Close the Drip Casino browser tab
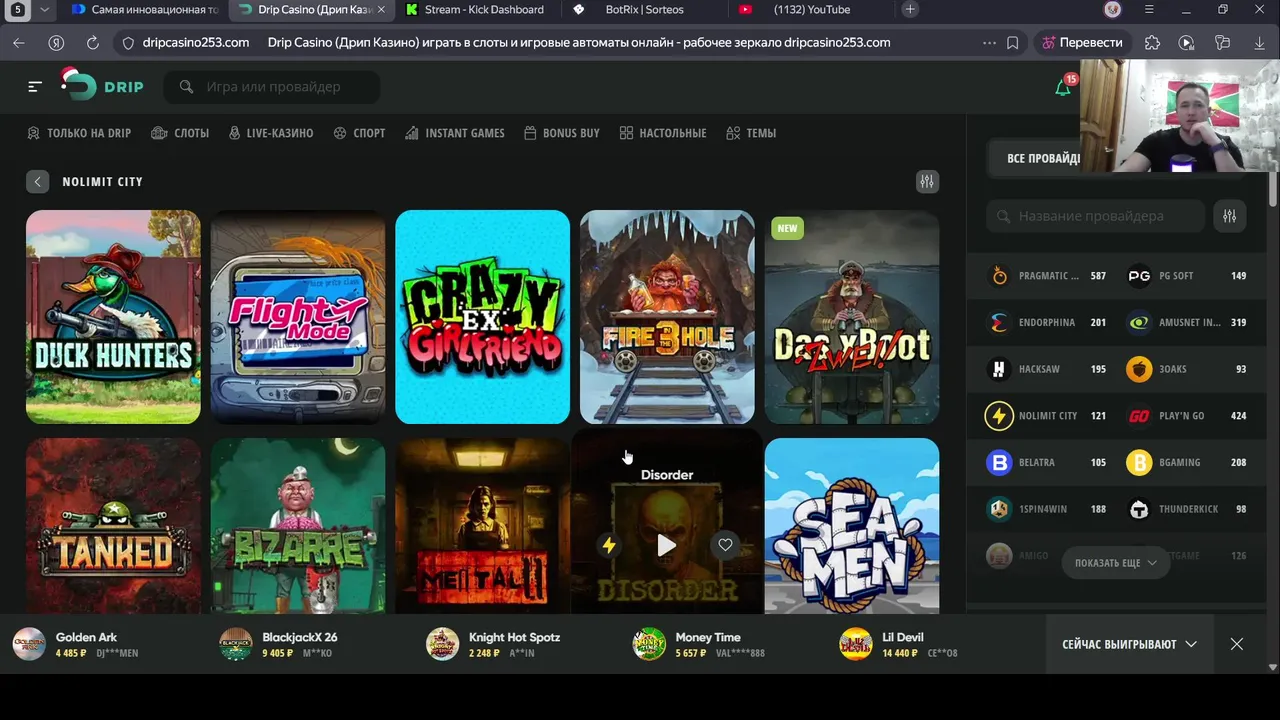 coord(381,10)
